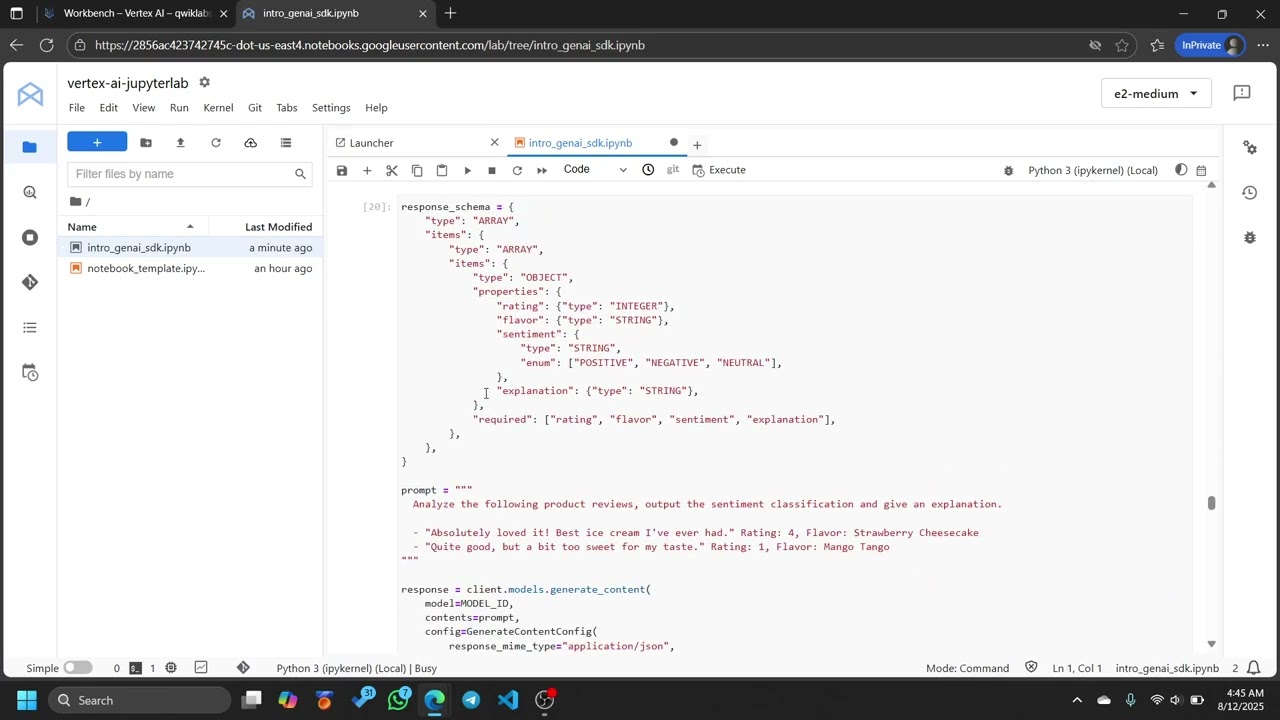Image resolution: width=1280 pixels, height=720 pixels.
Task: Refresh the file browser list
Action: click(215, 143)
